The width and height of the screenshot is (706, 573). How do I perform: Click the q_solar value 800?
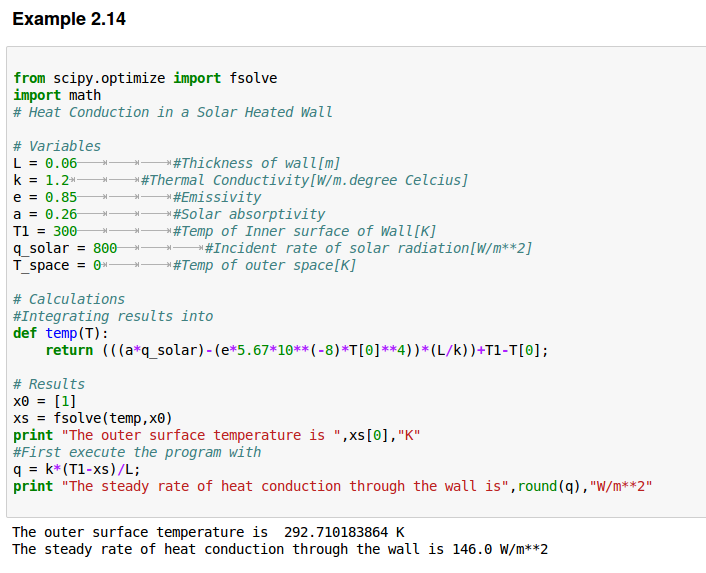(105, 248)
